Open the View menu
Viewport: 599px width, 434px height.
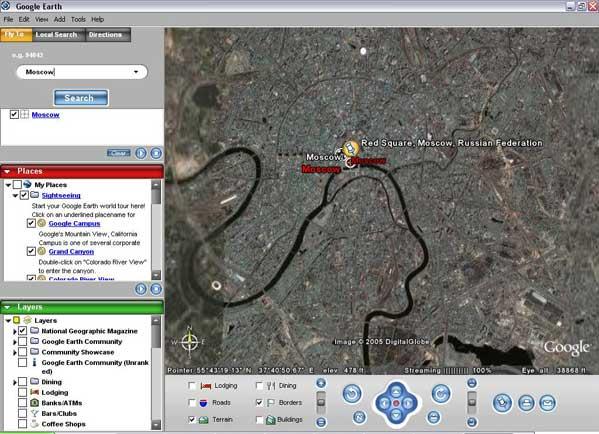pyautogui.click(x=41, y=19)
